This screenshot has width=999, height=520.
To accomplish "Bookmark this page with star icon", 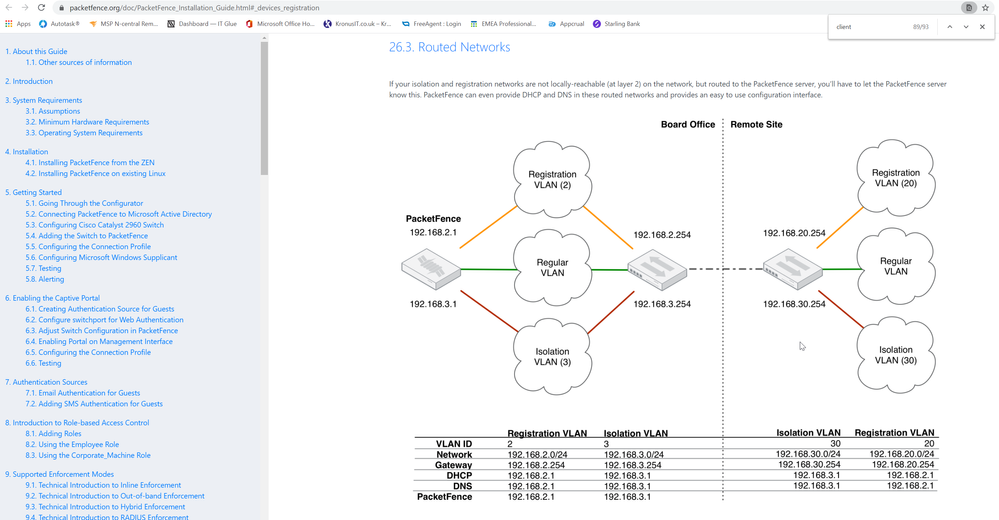I will click(x=986, y=8).
